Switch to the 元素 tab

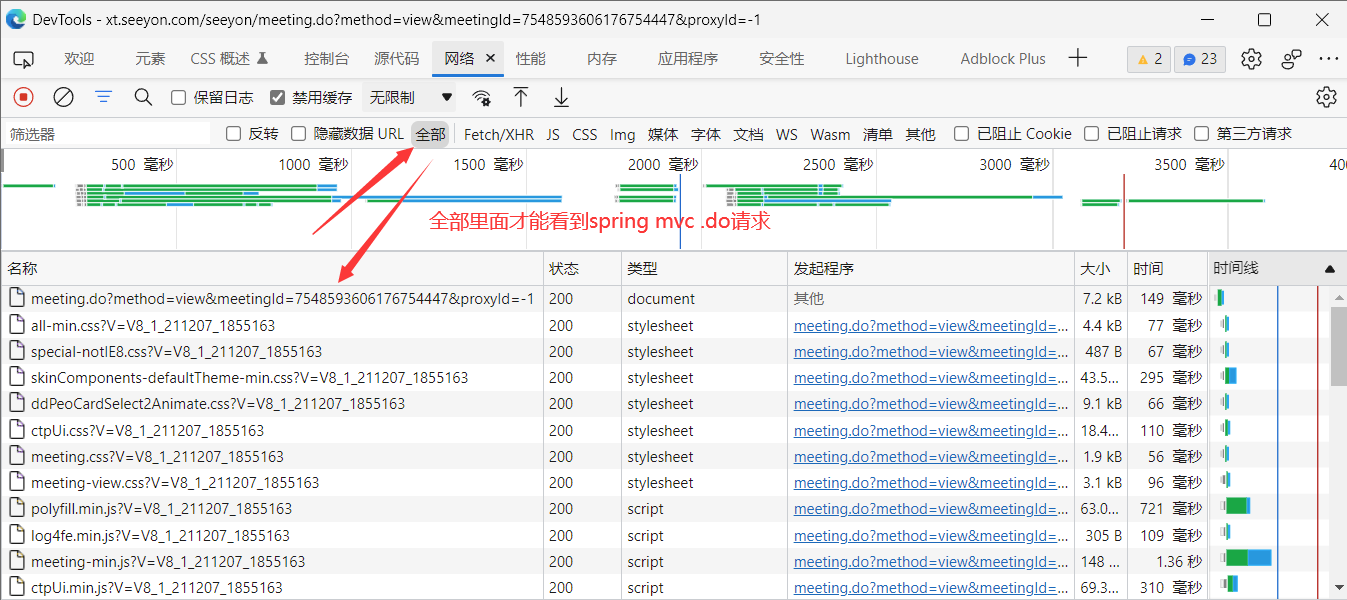(150, 59)
